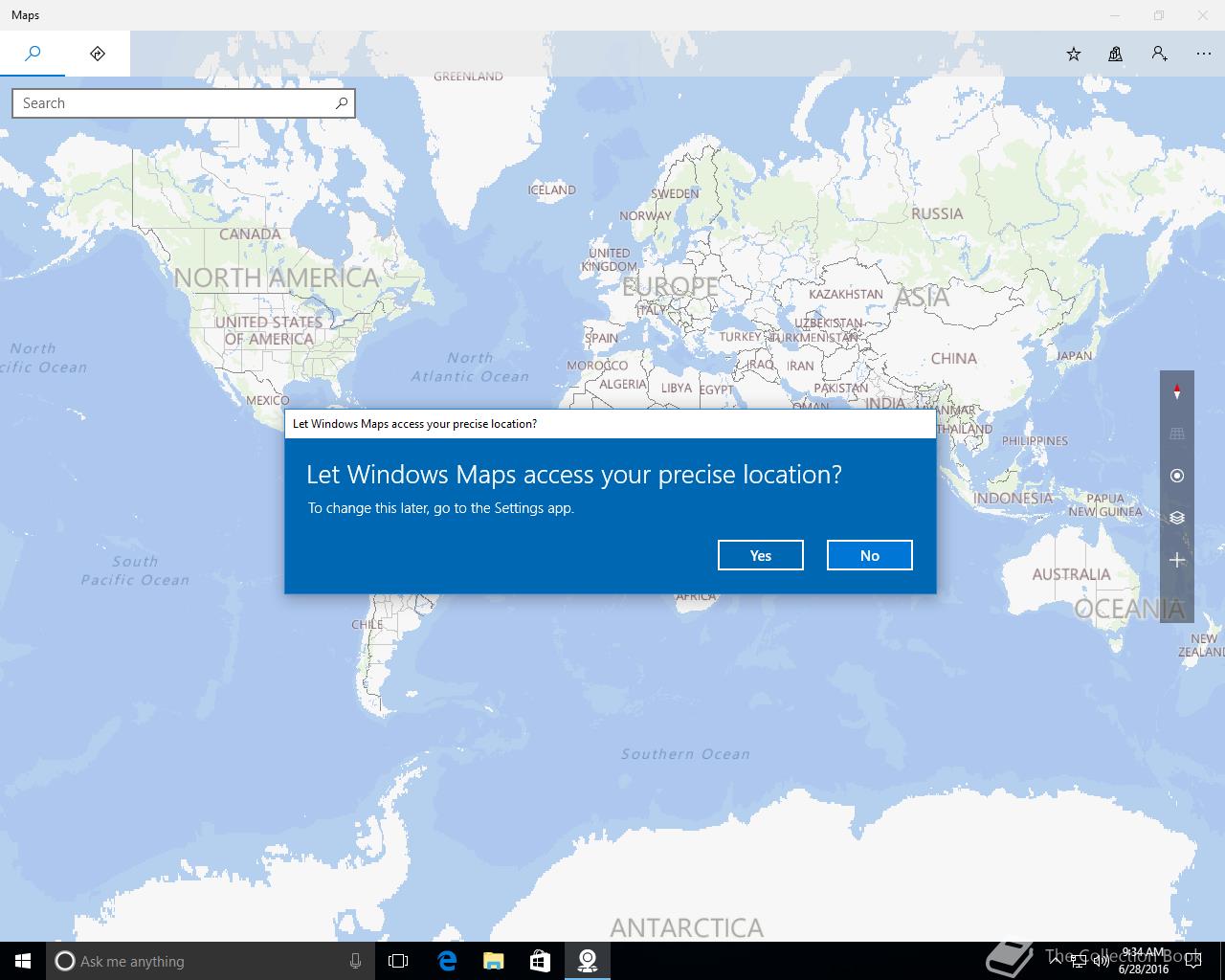This screenshot has height=980, width=1225.
Task: Open the See more ellipsis menu
Action: point(1204,55)
